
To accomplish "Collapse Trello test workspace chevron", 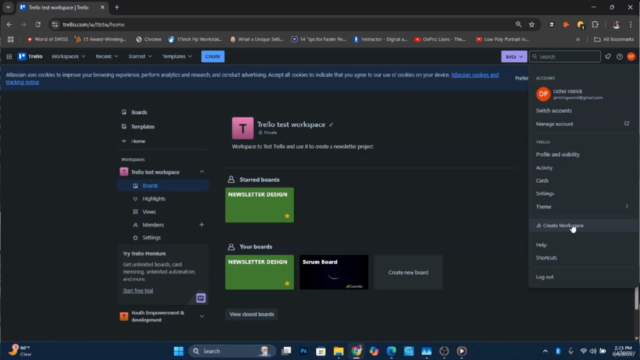I will tap(202, 172).
